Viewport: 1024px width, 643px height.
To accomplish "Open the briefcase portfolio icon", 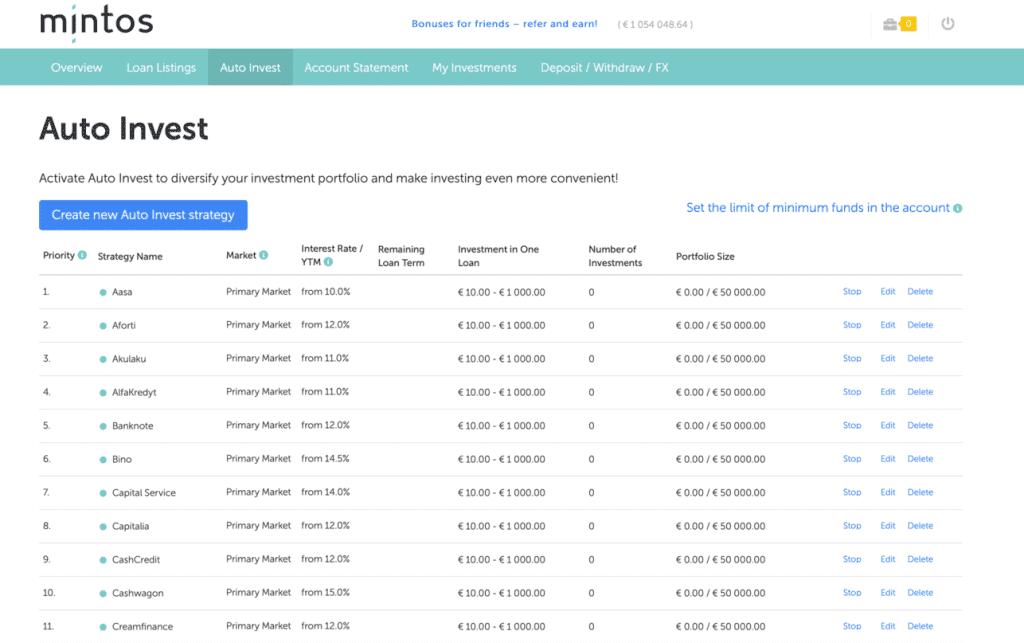I will [889, 25].
